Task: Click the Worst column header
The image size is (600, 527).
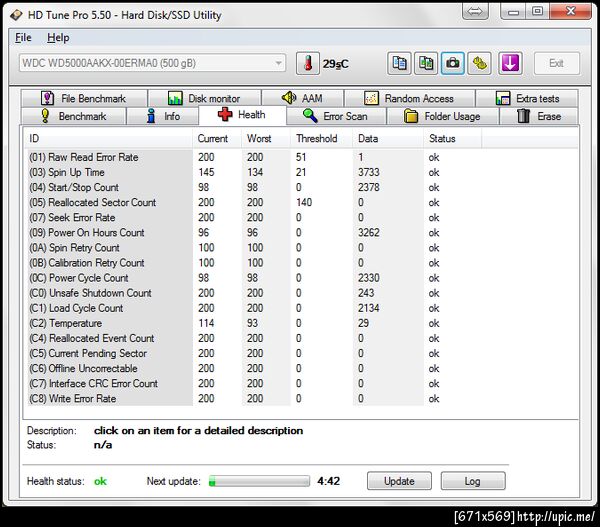Action: [x=266, y=139]
